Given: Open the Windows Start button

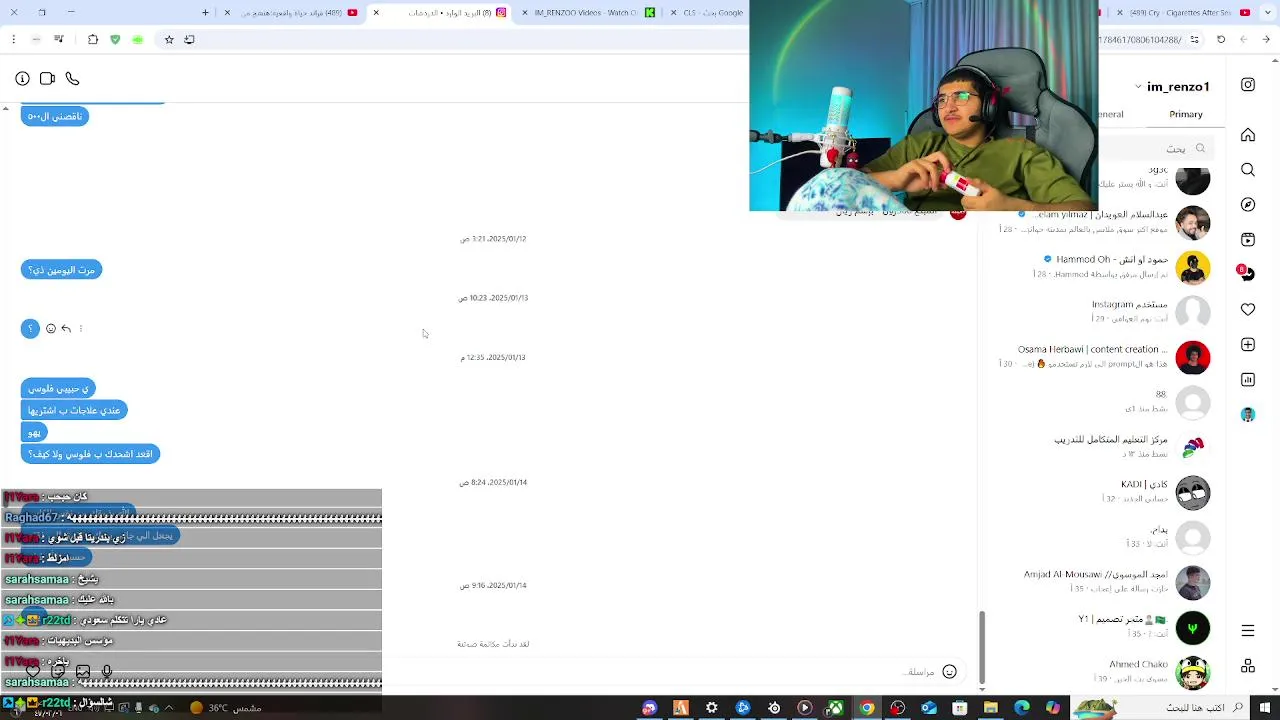Looking at the screenshot, I should tap(1266, 708).
